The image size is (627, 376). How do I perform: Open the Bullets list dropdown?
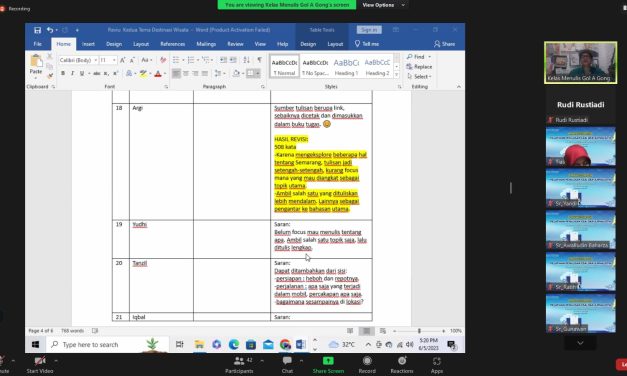point(183,60)
